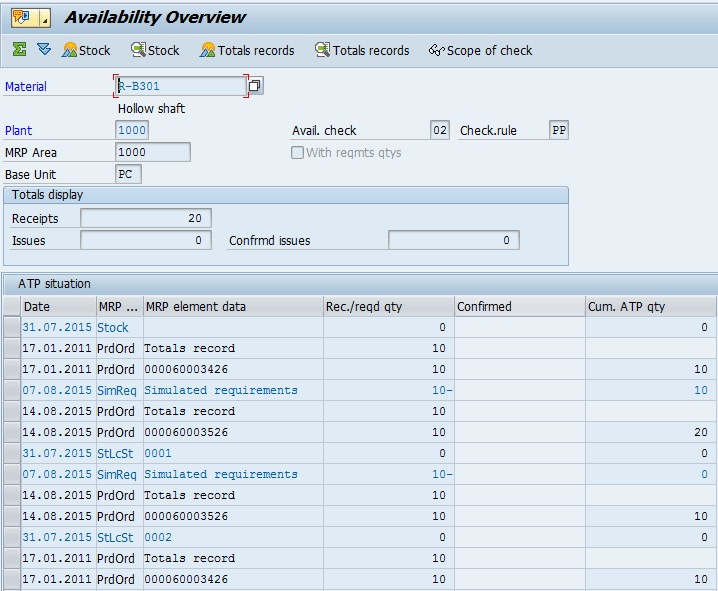718x591 pixels.
Task: Open Scope of check
Action: tap(480, 50)
